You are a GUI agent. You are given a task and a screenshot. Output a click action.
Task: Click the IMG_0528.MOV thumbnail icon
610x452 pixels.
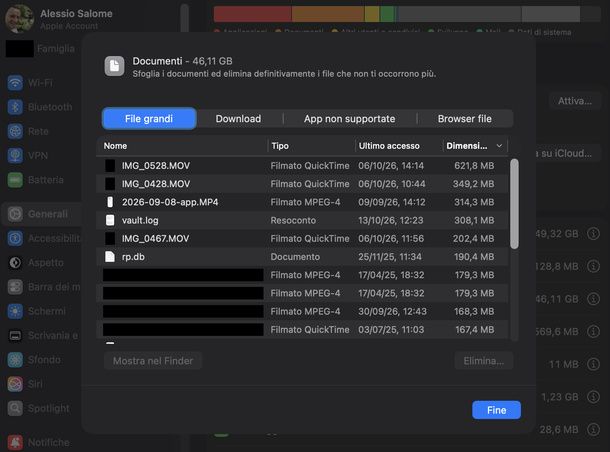110,166
